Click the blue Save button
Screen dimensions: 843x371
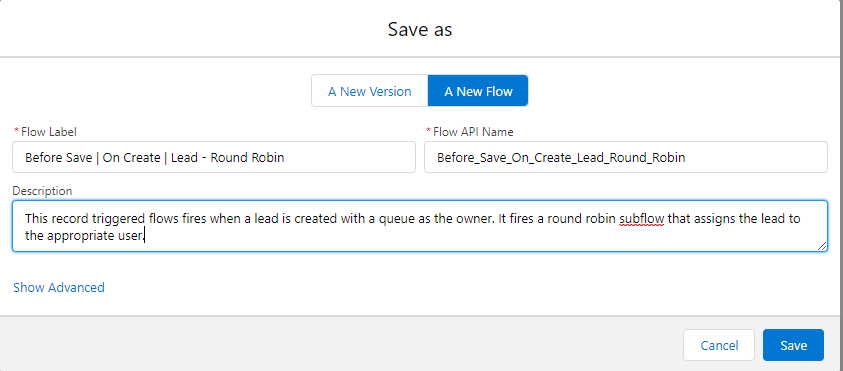coord(793,345)
